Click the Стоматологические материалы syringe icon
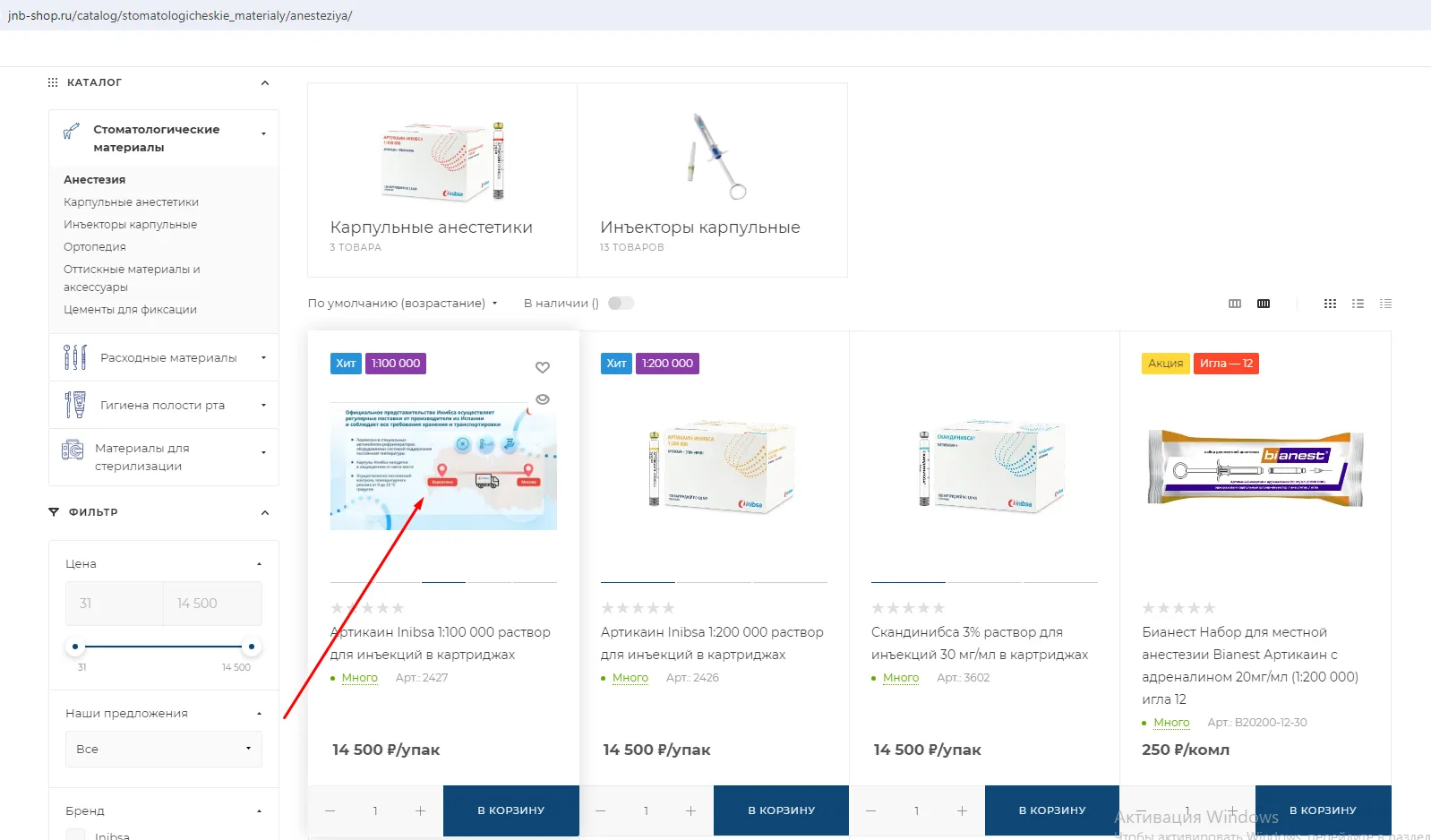This screenshot has width=1431, height=840. (x=72, y=133)
